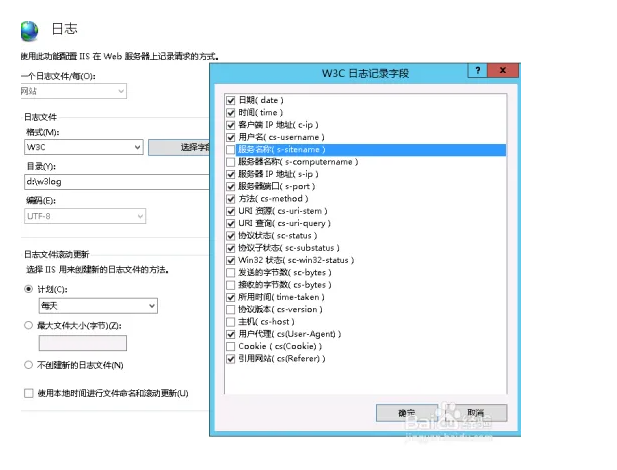
Task: Toggle the 日期 (date) checkbox
Action: tap(231, 100)
